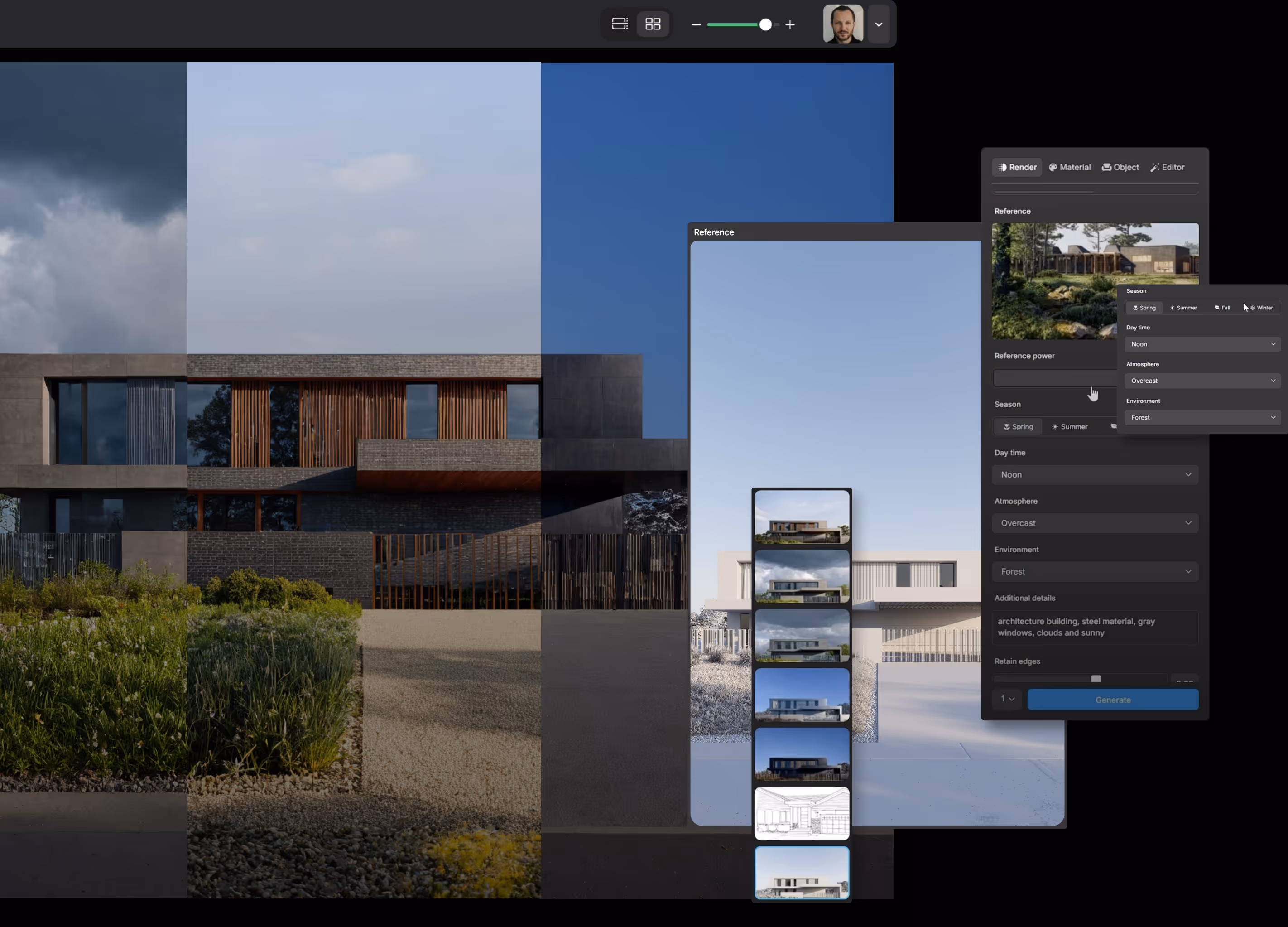Click the user profile avatar

click(x=843, y=24)
